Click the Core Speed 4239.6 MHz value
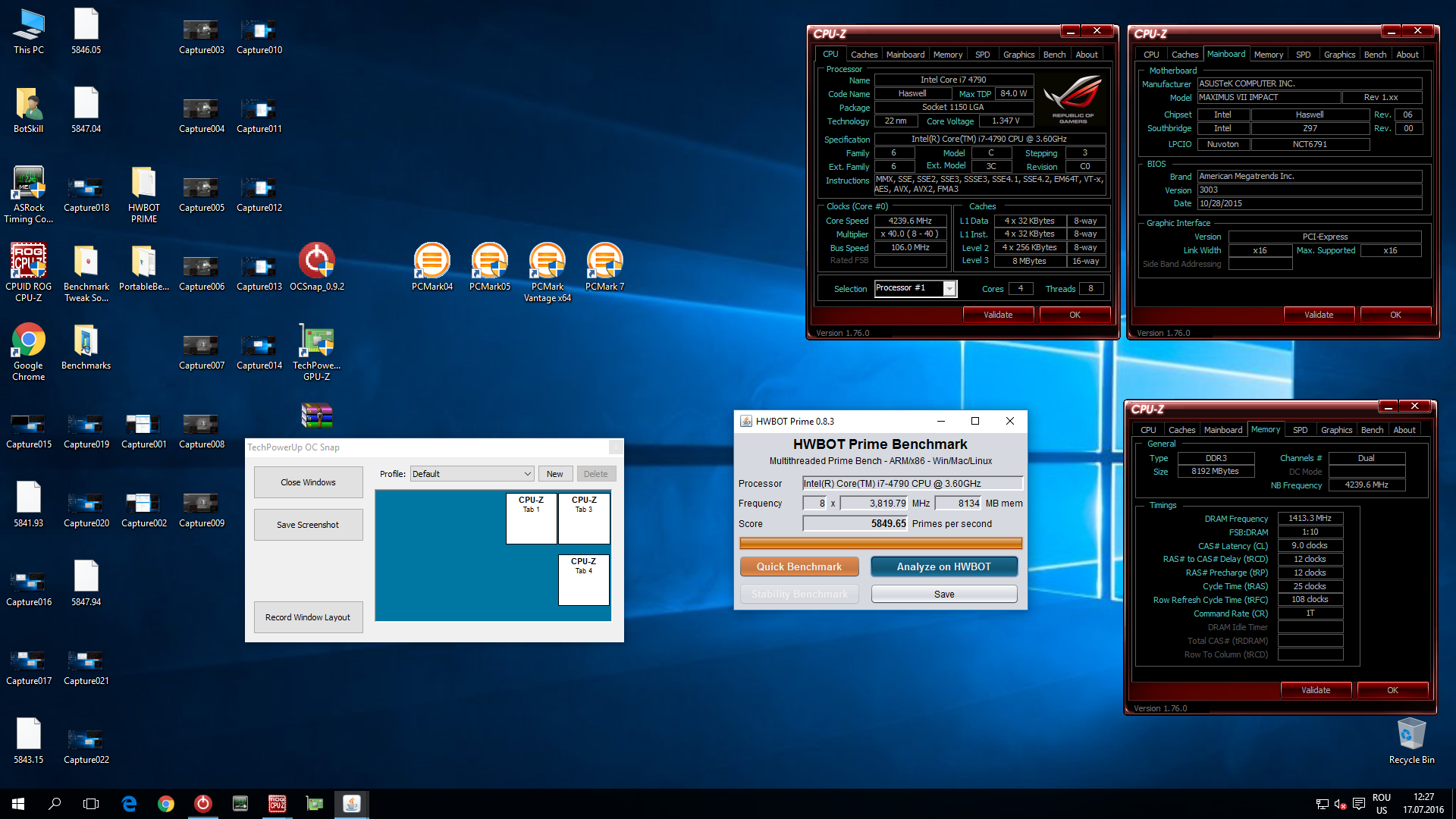 point(910,221)
